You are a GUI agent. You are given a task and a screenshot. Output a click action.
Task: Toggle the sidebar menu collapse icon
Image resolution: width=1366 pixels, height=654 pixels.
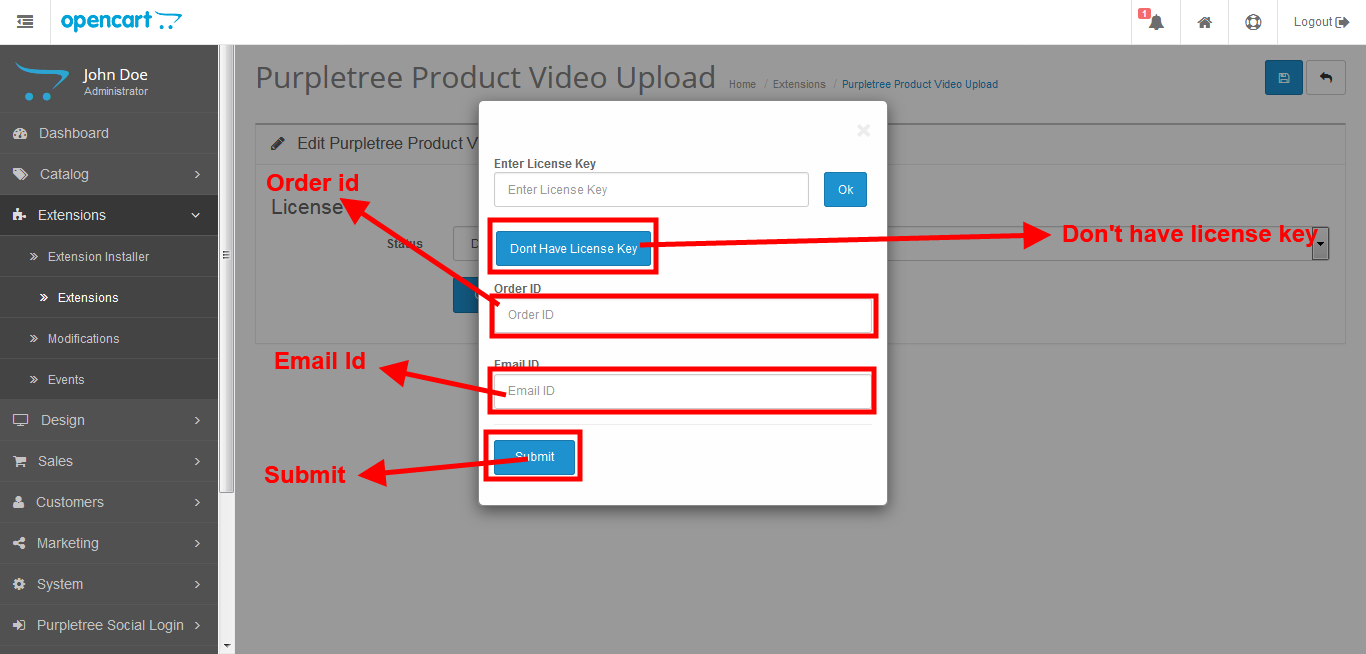(x=25, y=21)
